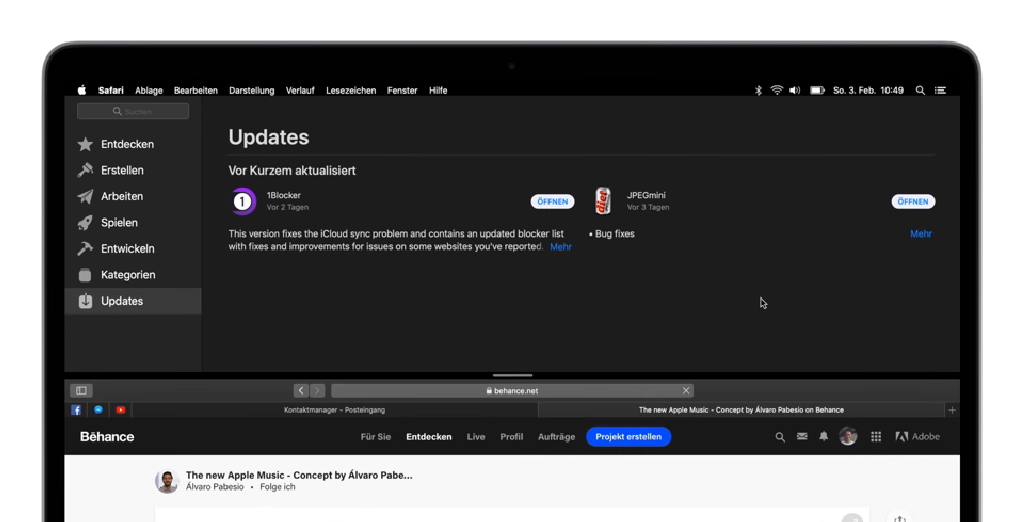1035x522 pixels.
Task: Click the blue Projekt erstellen button
Action: (x=628, y=437)
